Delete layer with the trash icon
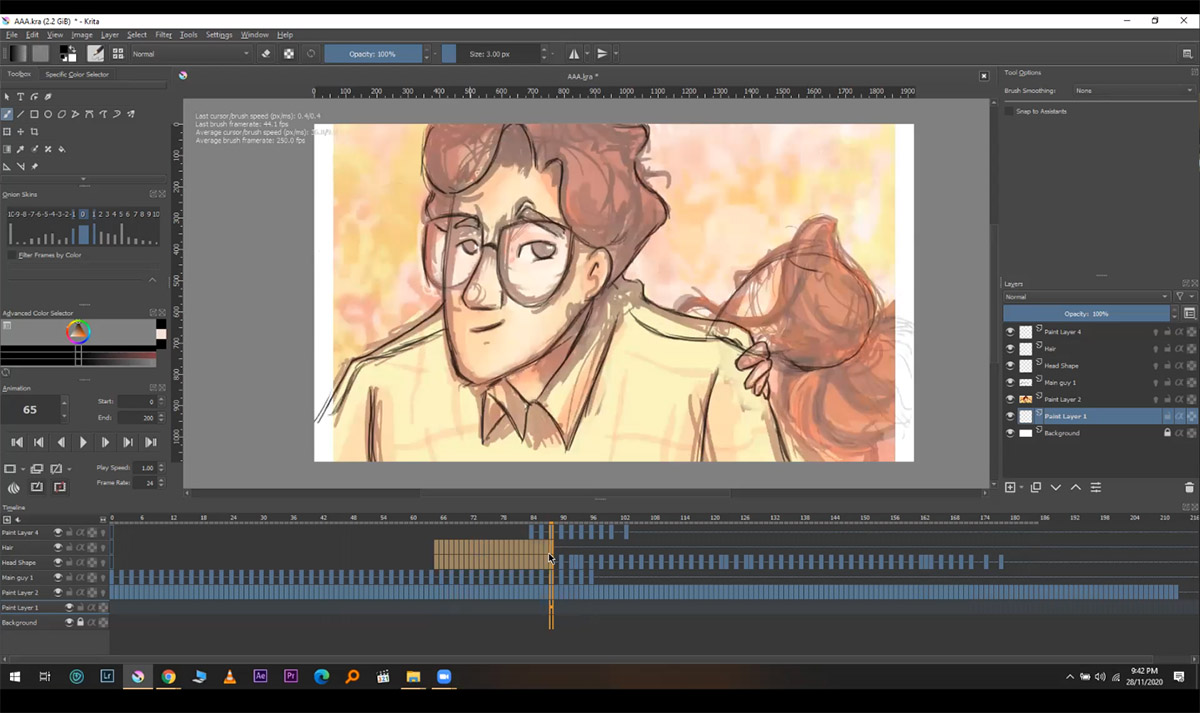 [1189, 487]
